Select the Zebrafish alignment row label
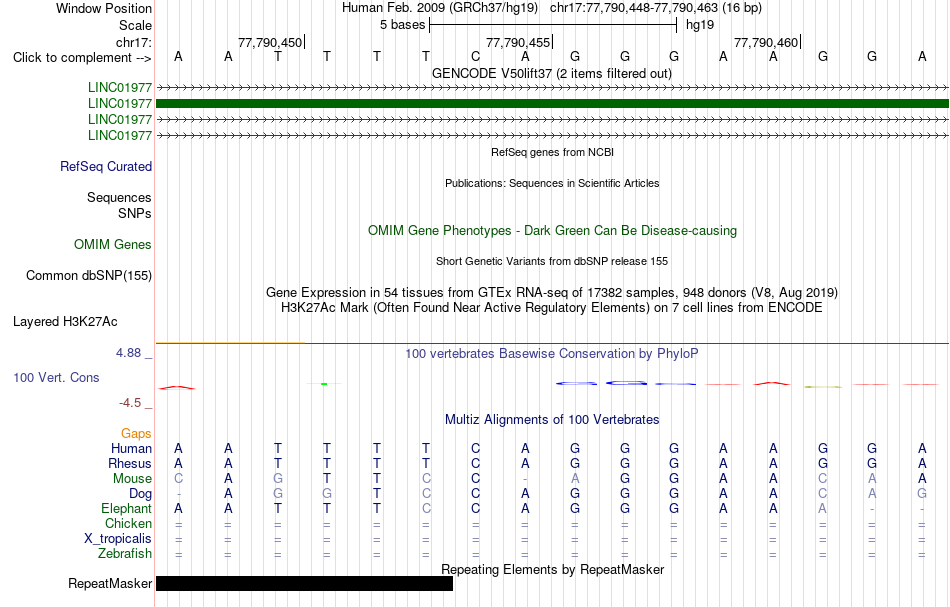Viewport: 950px width, 607px height. coord(125,554)
